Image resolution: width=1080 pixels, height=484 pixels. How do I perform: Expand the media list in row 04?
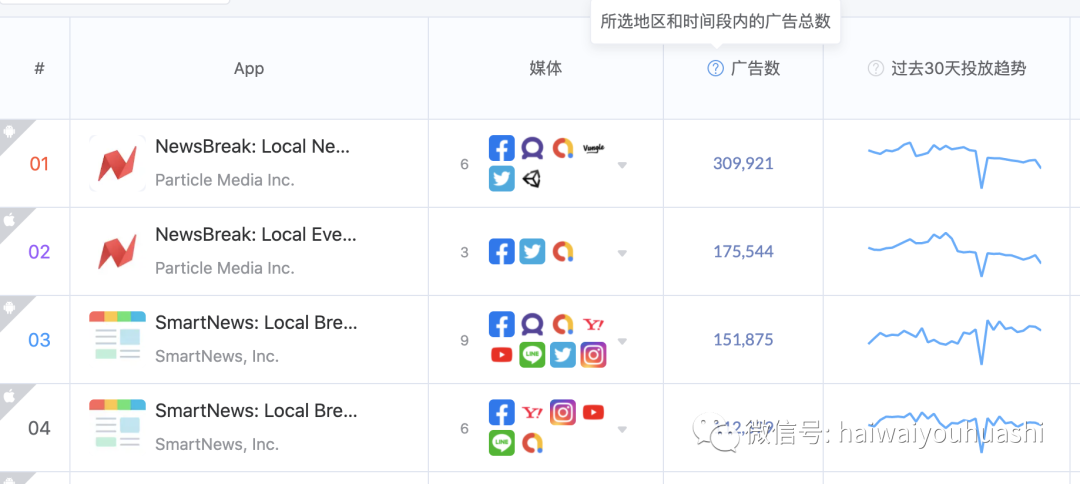pos(622,430)
